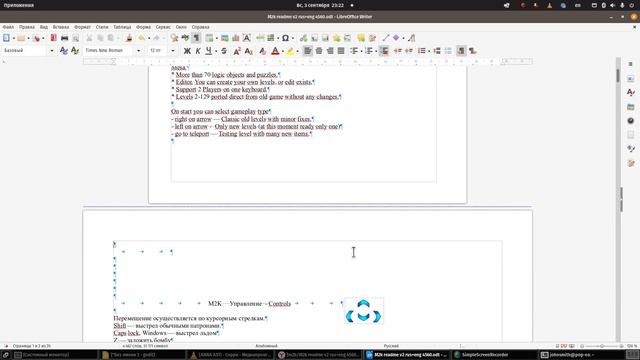The width and height of the screenshot is (640, 360).
Task: Click the New document icon
Action: point(6,38)
